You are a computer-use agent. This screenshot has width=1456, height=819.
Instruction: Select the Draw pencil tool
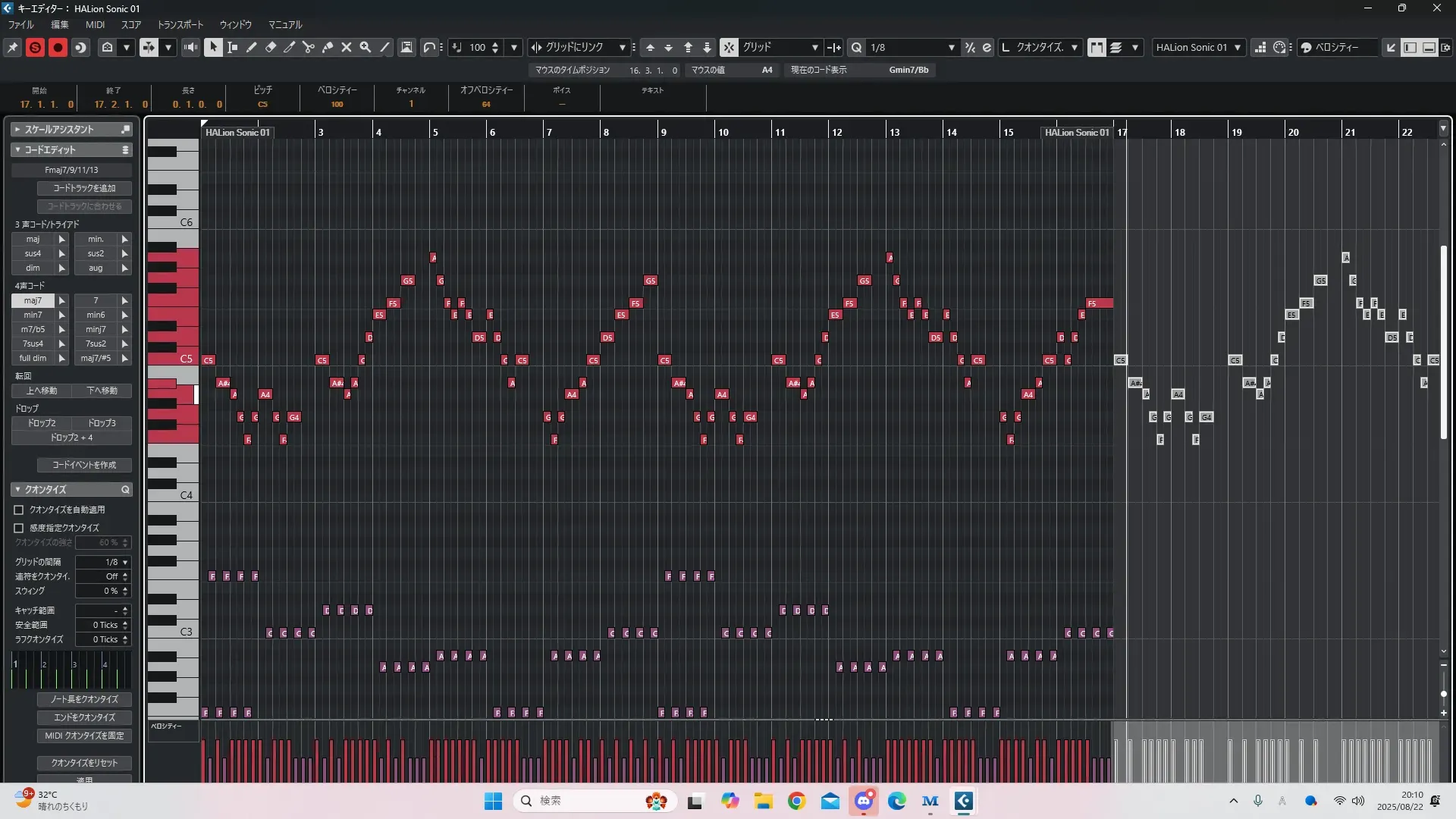(x=252, y=47)
